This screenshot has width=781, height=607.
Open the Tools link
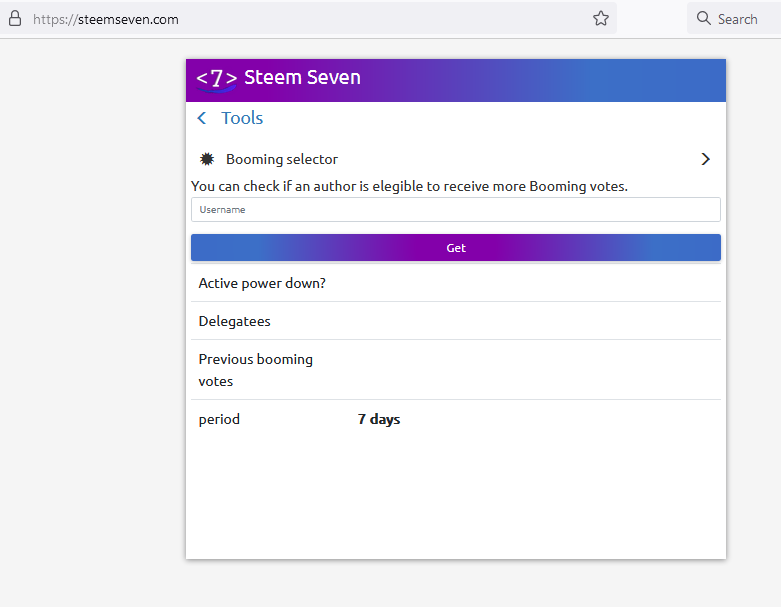[242, 118]
